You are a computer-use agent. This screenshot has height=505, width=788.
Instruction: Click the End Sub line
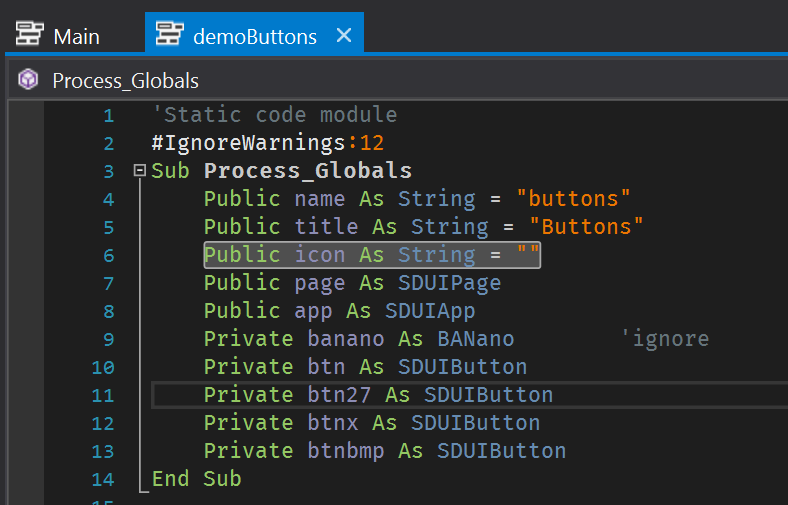196,479
